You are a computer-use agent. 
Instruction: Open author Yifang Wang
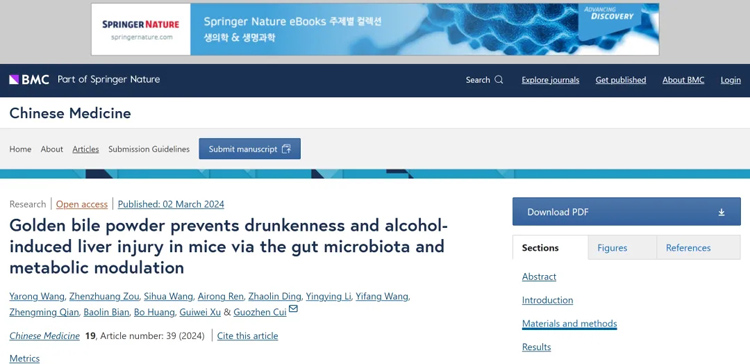pos(382,297)
